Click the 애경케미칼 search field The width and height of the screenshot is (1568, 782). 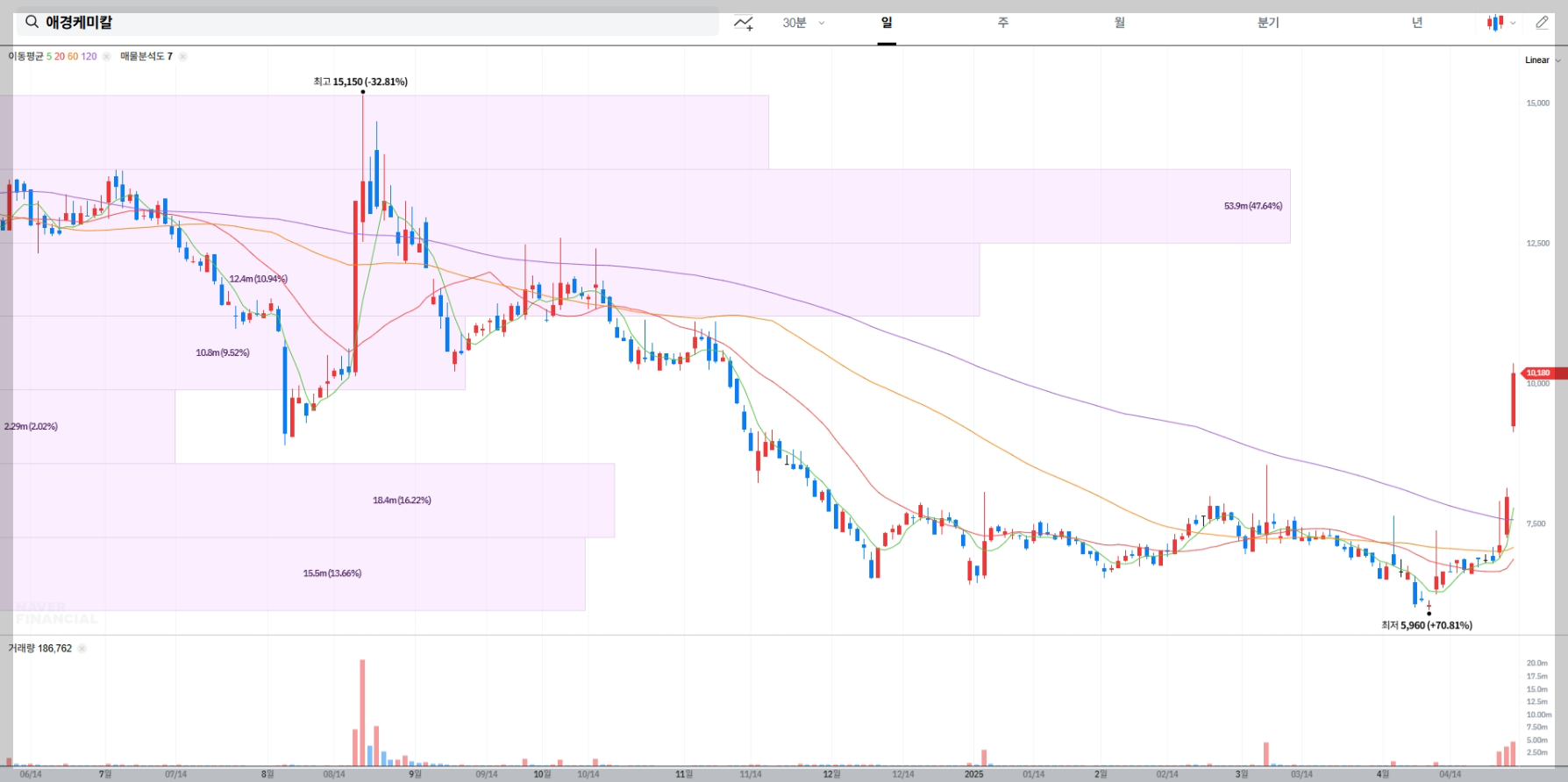367,23
